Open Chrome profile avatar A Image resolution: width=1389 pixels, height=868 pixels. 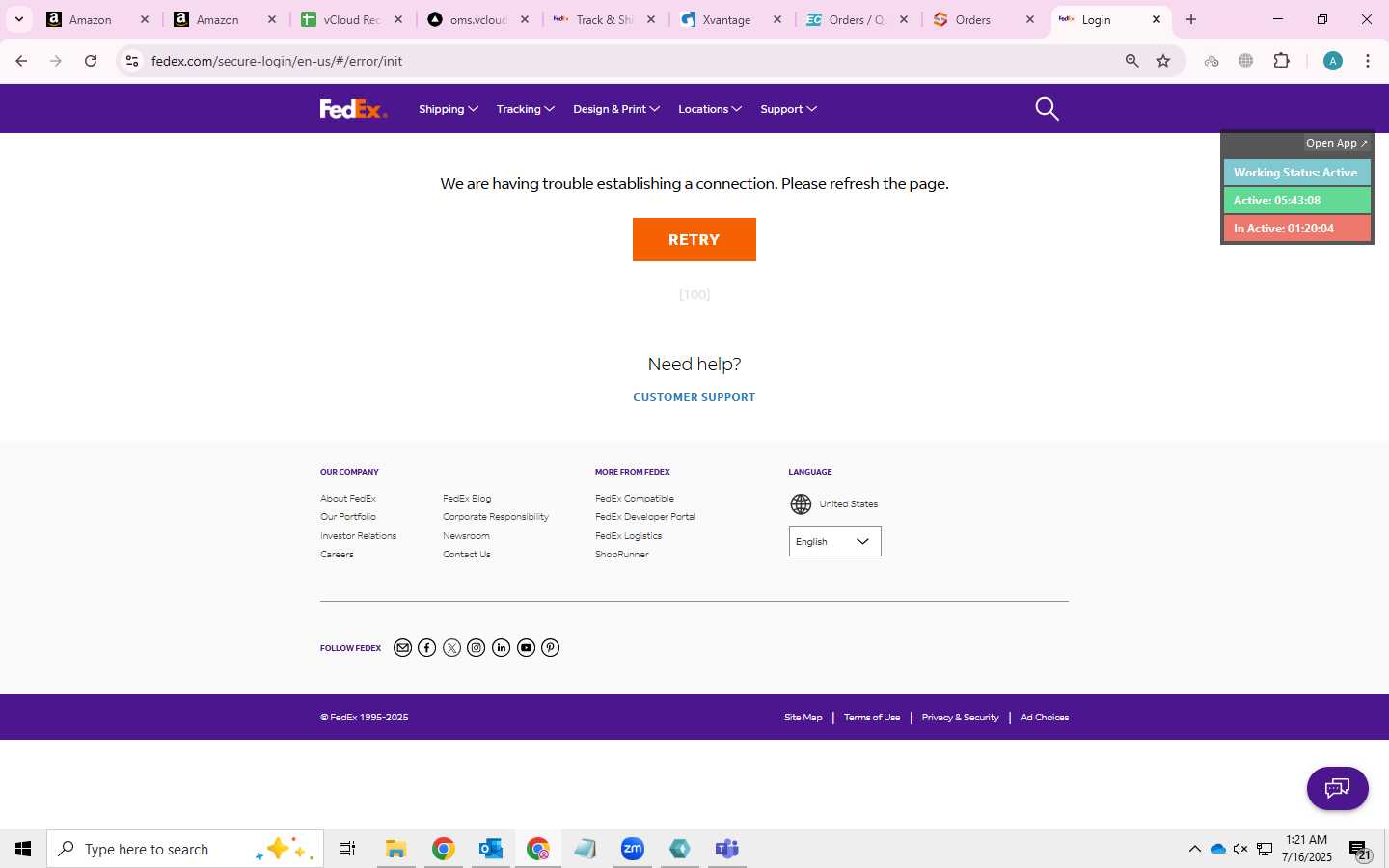(1333, 61)
